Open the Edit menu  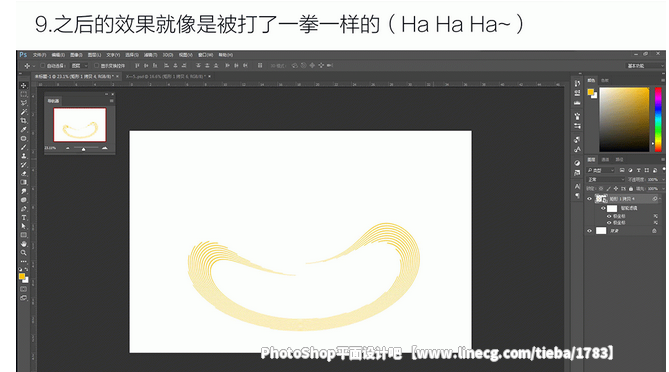pos(58,55)
